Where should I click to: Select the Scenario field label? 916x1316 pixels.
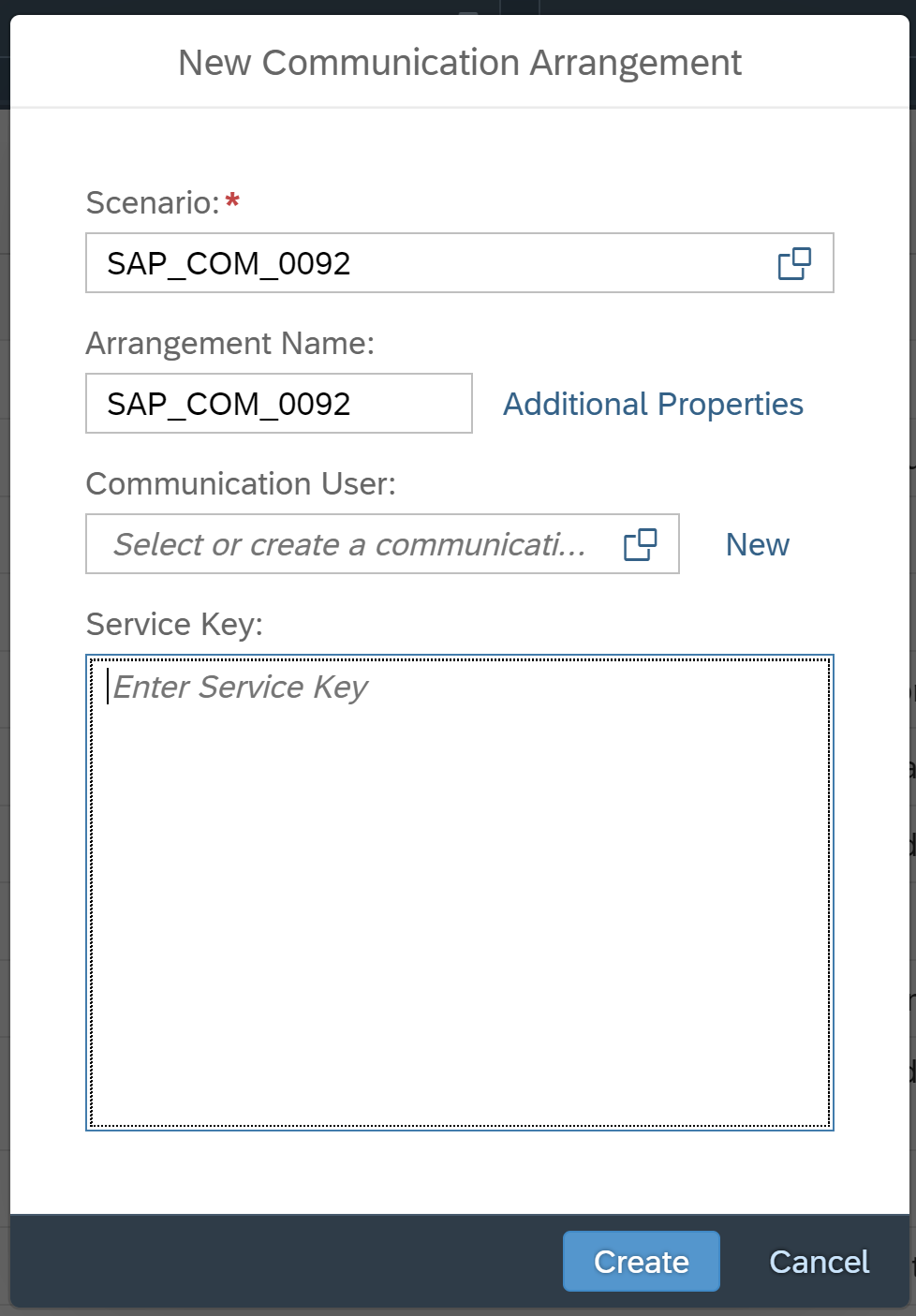[x=153, y=202]
